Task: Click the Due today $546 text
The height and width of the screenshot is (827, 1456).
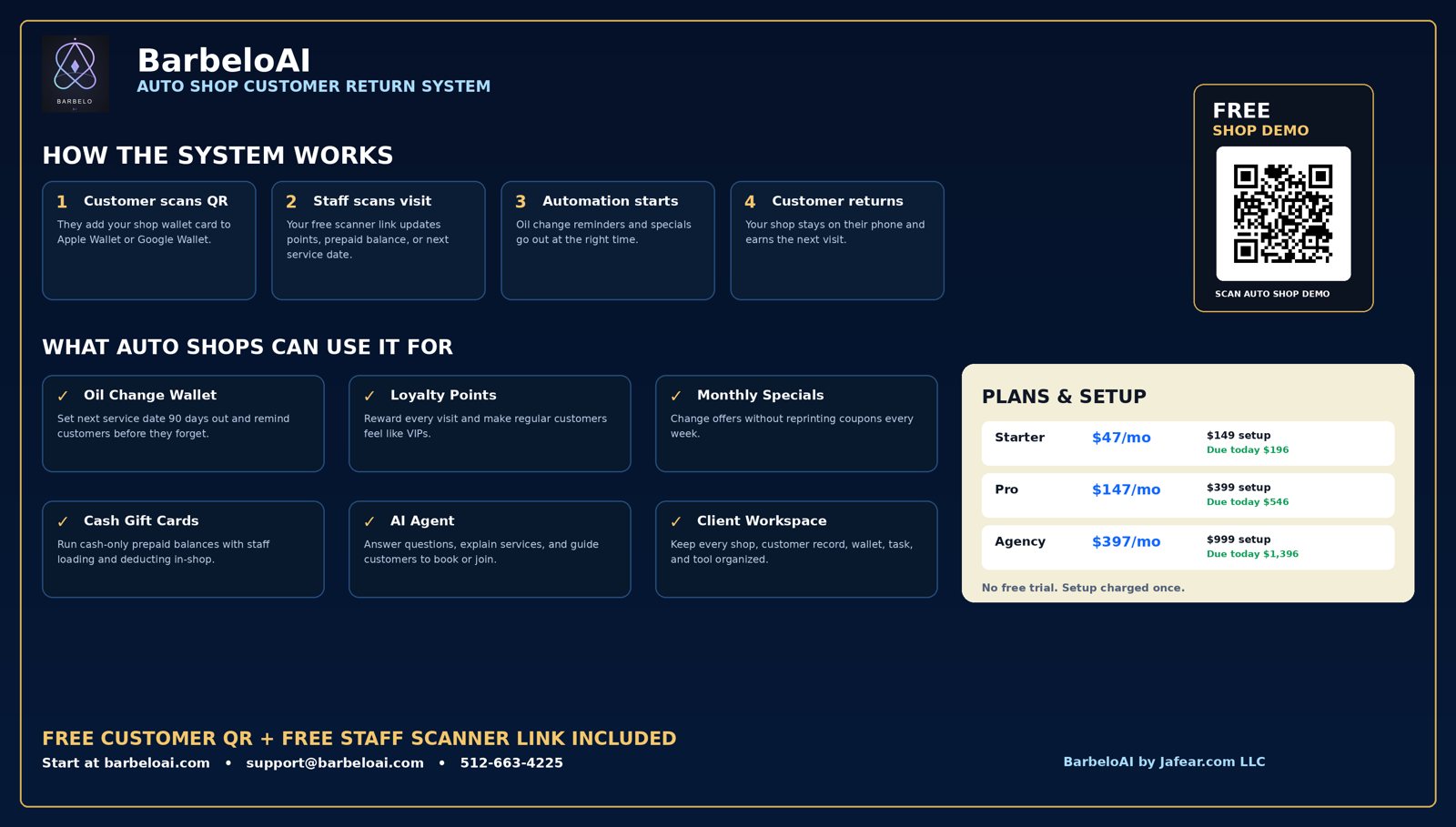Action: click(1248, 501)
